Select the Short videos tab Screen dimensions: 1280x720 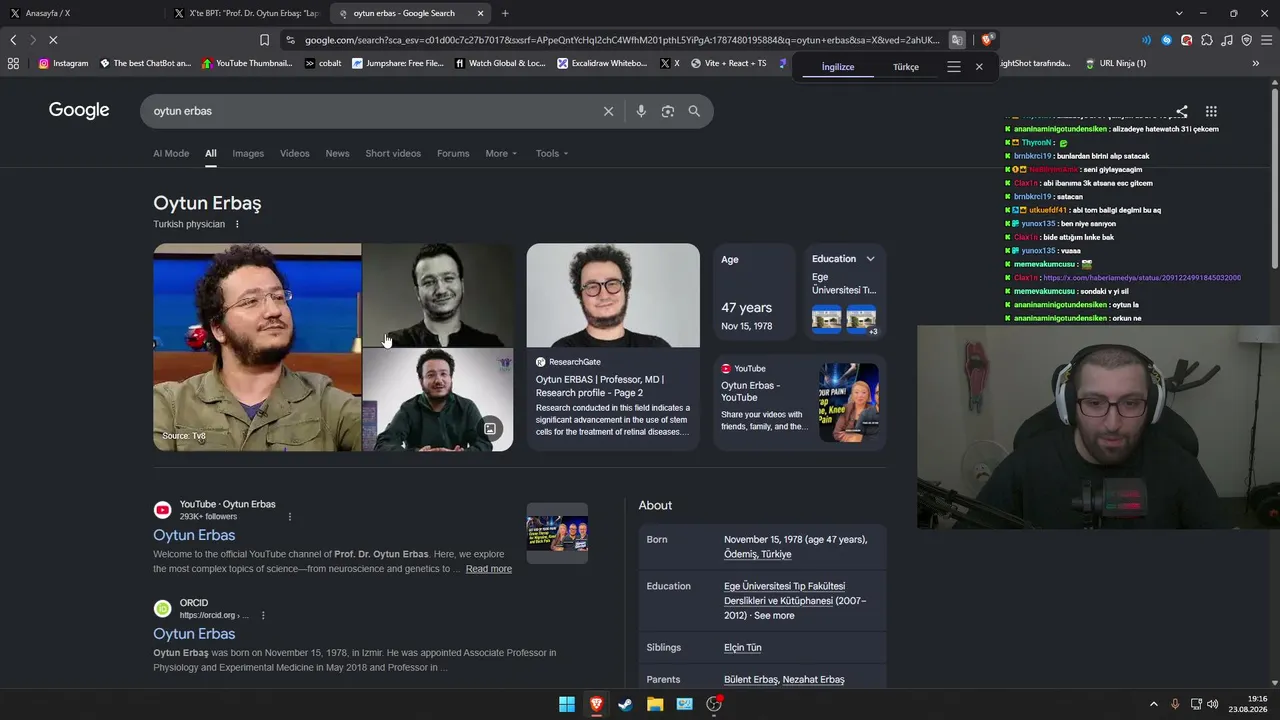[393, 154]
